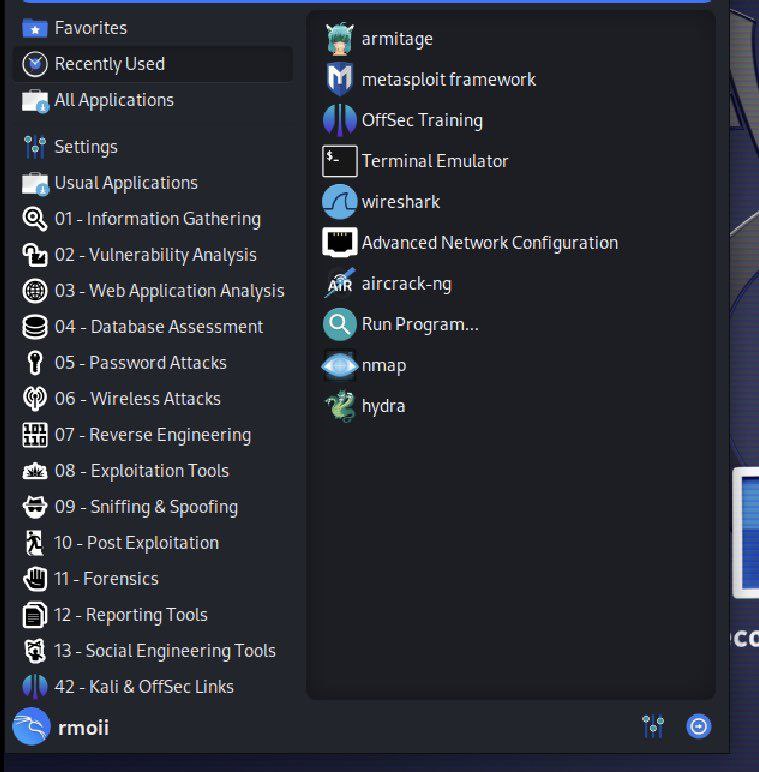Screen dimensions: 759x772
Task: Click the Web Application Analysis globe icon
Action: (35, 291)
